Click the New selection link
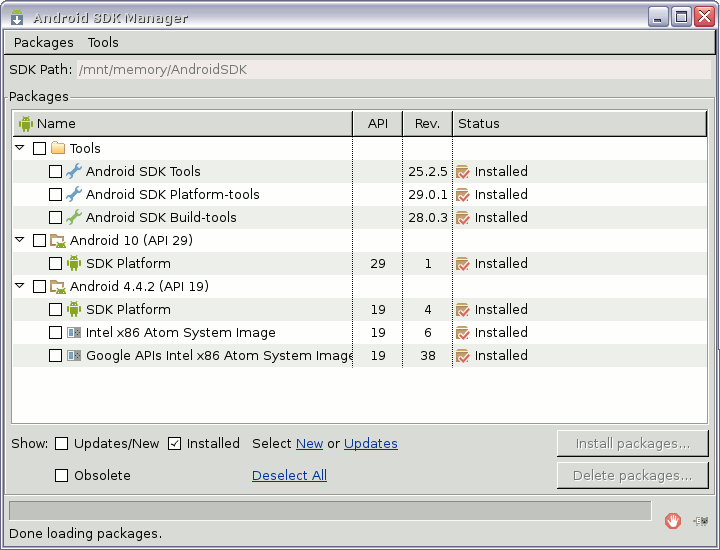Viewport: 720px width, 550px height. tap(309, 443)
